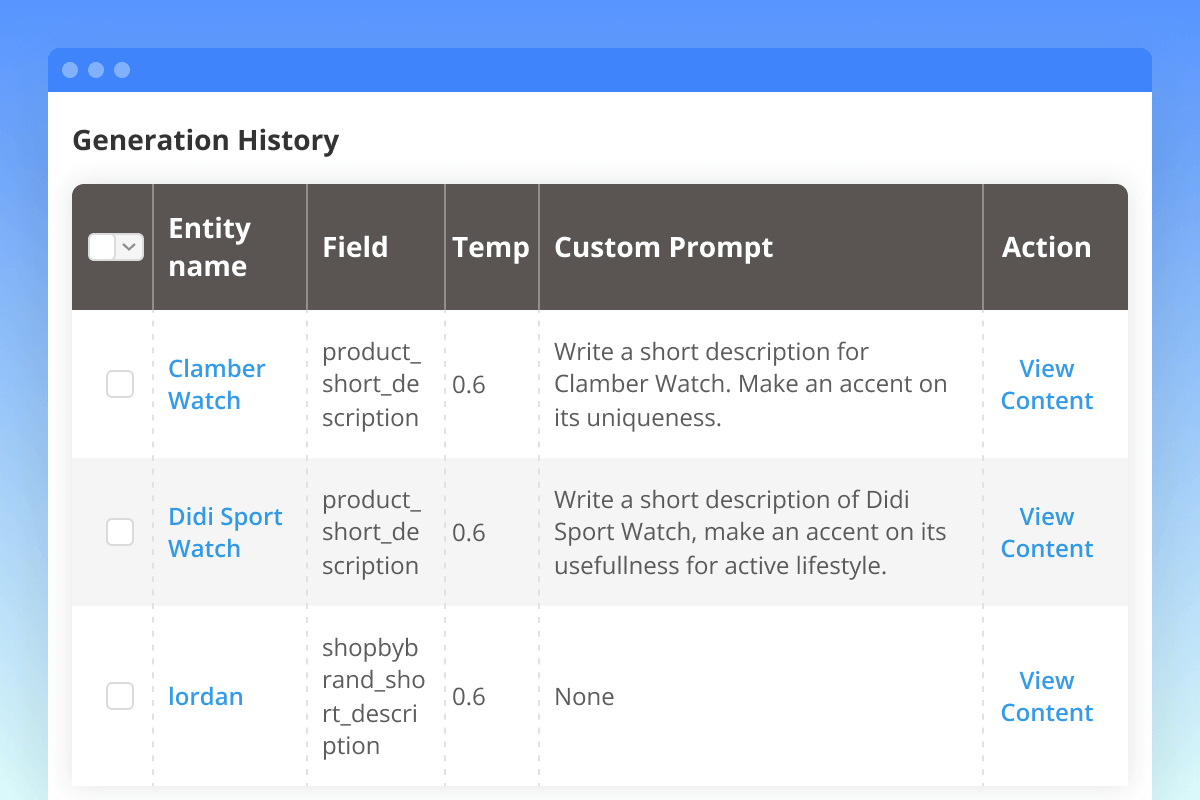Sort by Custom Prompt column header
This screenshot has width=1200, height=800.
click(663, 247)
